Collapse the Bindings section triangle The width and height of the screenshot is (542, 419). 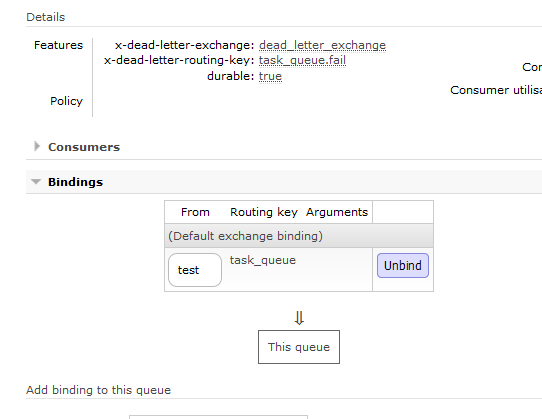(36, 182)
